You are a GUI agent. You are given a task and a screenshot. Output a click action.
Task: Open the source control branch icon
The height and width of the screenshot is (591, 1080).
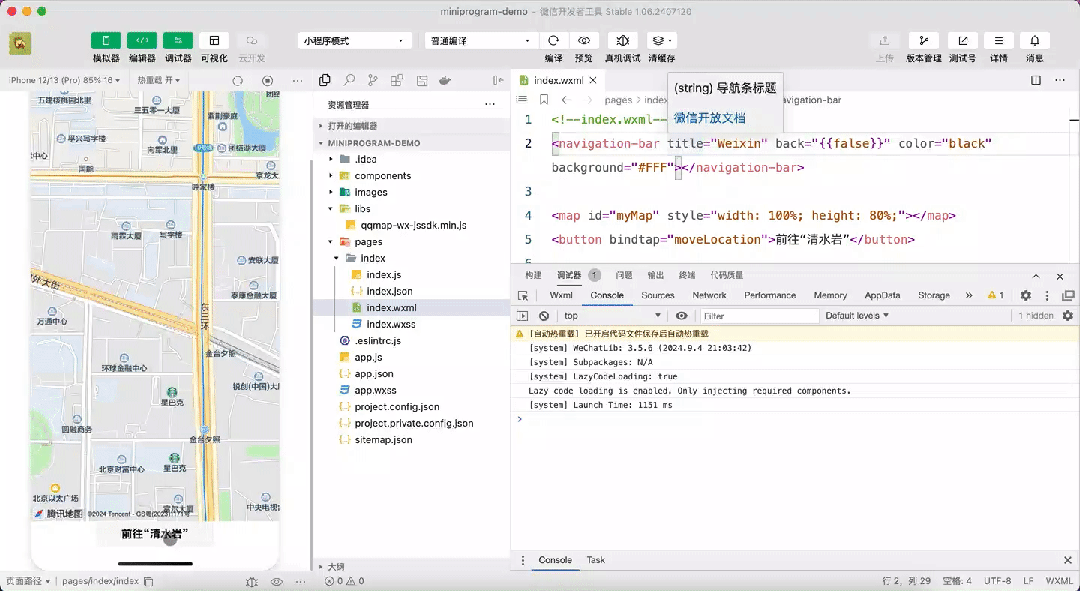pyautogui.click(x=373, y=81)
